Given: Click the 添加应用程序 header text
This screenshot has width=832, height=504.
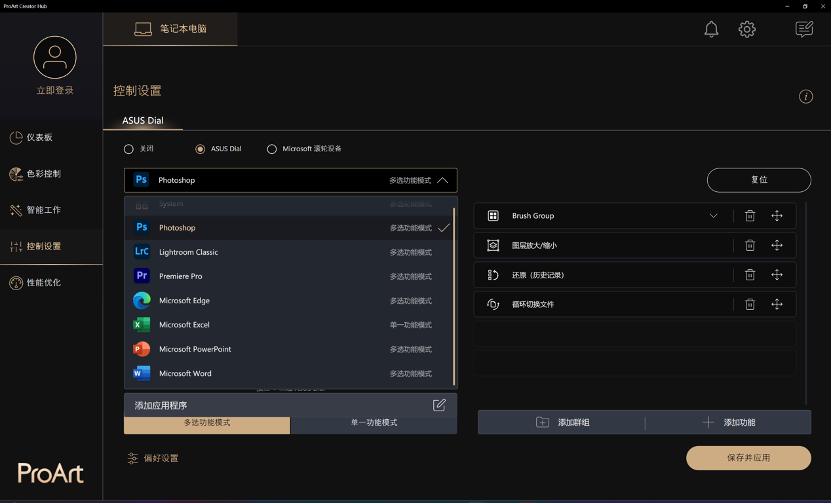Looking at the screenshot, I should tap(161, 405).
